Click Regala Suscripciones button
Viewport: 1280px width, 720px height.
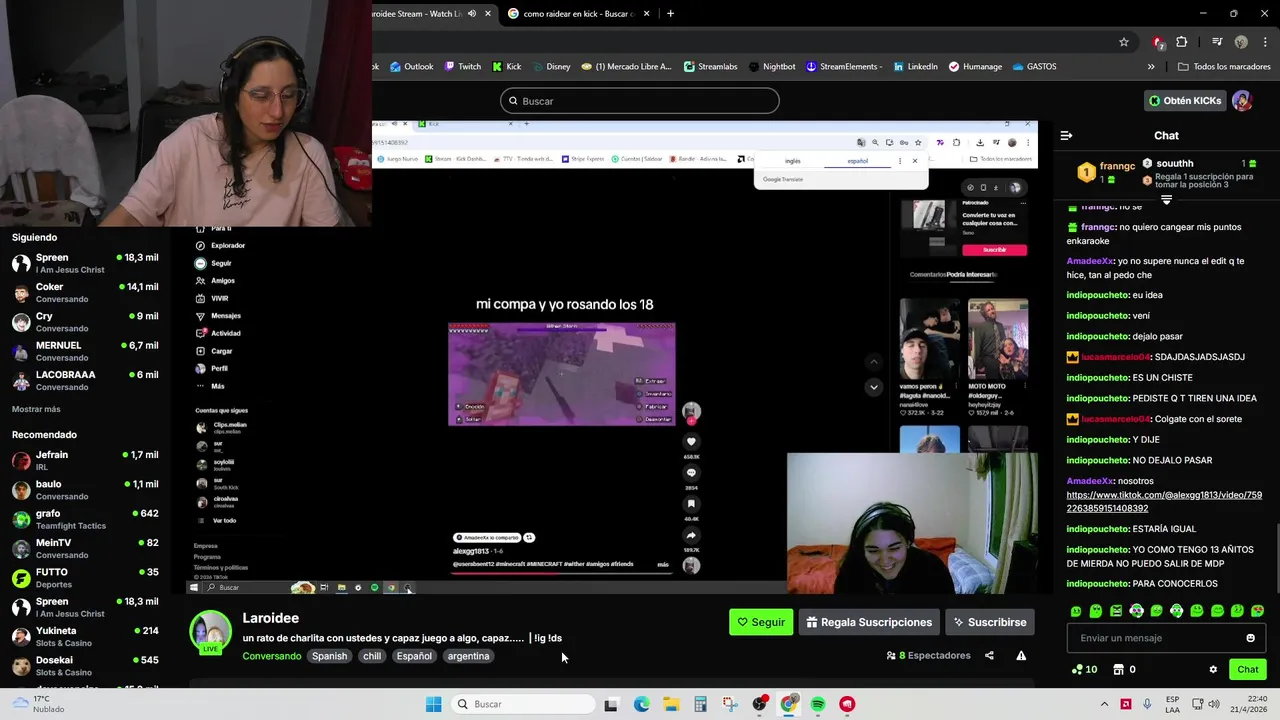(869, 622)
